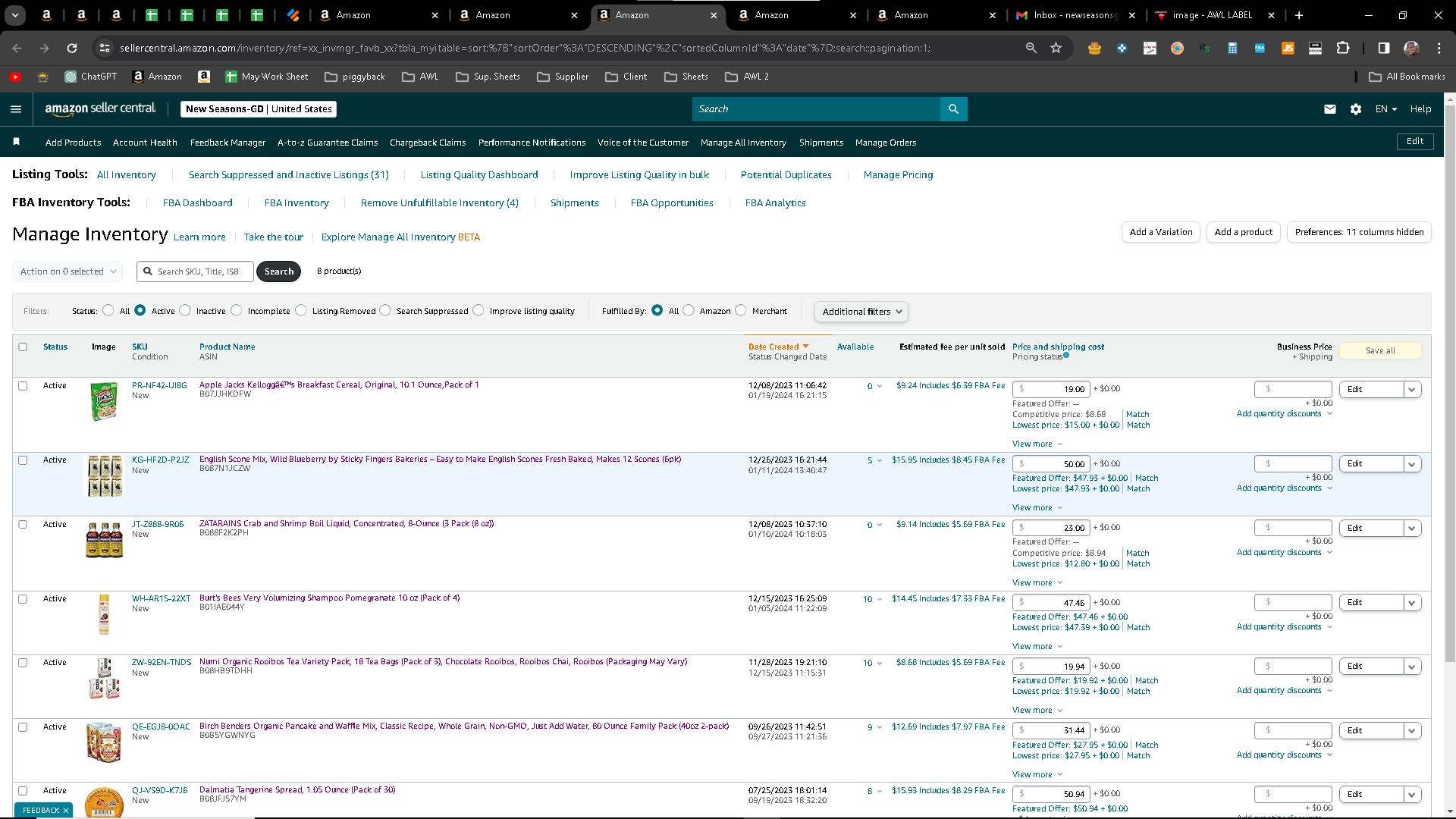Open a new browser tab

tap(1299, 15)
